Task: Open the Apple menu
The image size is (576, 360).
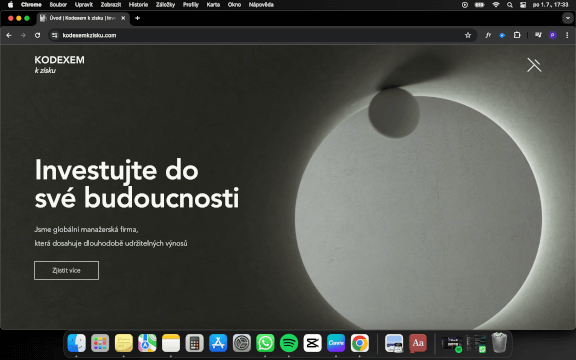Action: pos(10,5)
